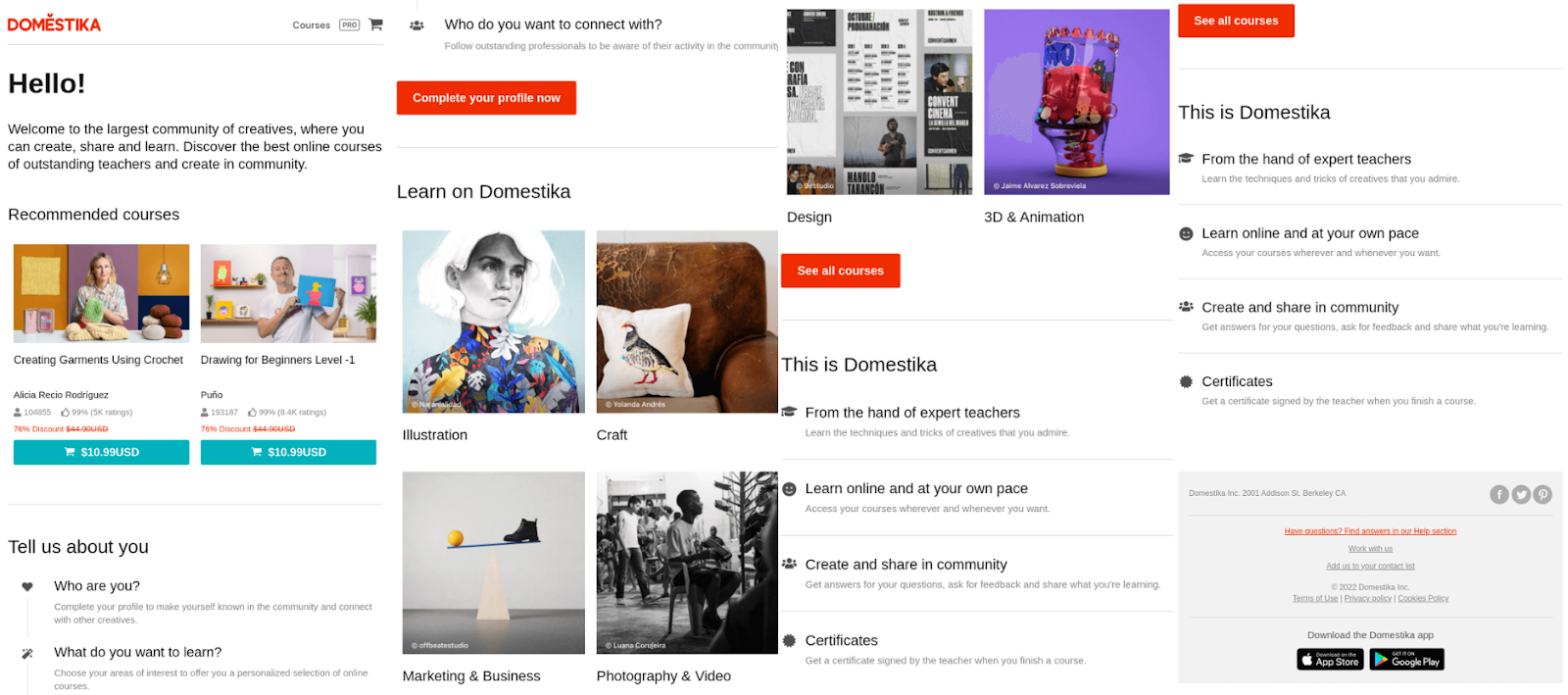This screenshot has height=695, width=1568.
Task: Click Complete your profile now button
Action: 486,98
